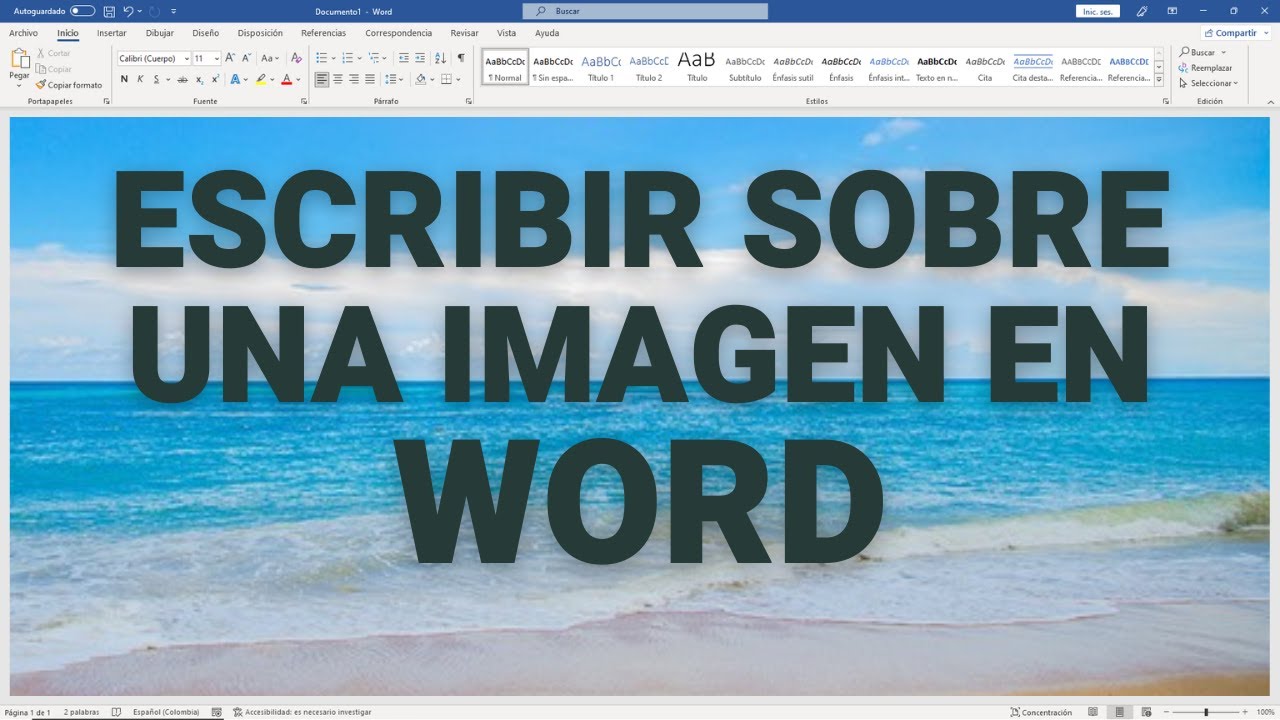Switch to the Disposición tab

click(260, 33)
